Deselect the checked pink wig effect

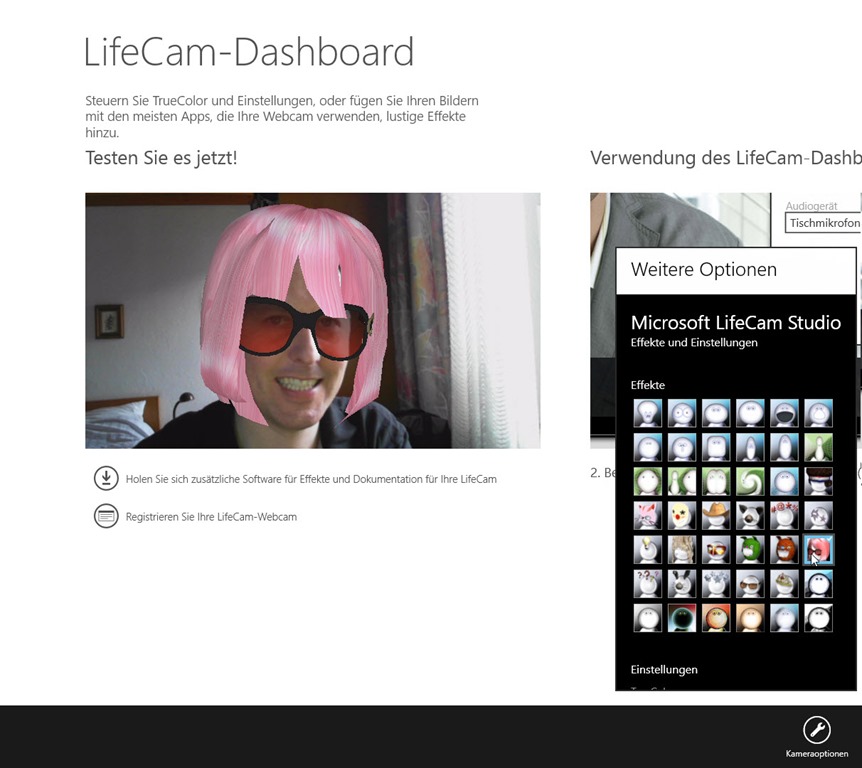click(x=818, y=549)
